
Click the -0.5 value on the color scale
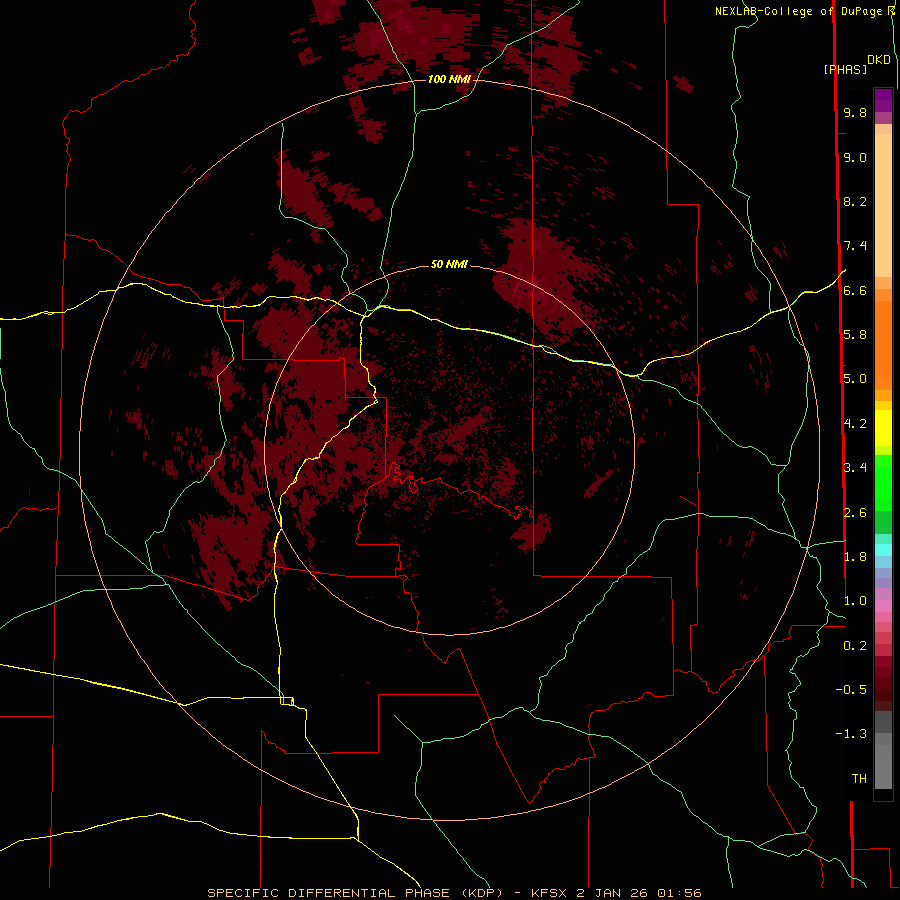[x=851, y=690]
